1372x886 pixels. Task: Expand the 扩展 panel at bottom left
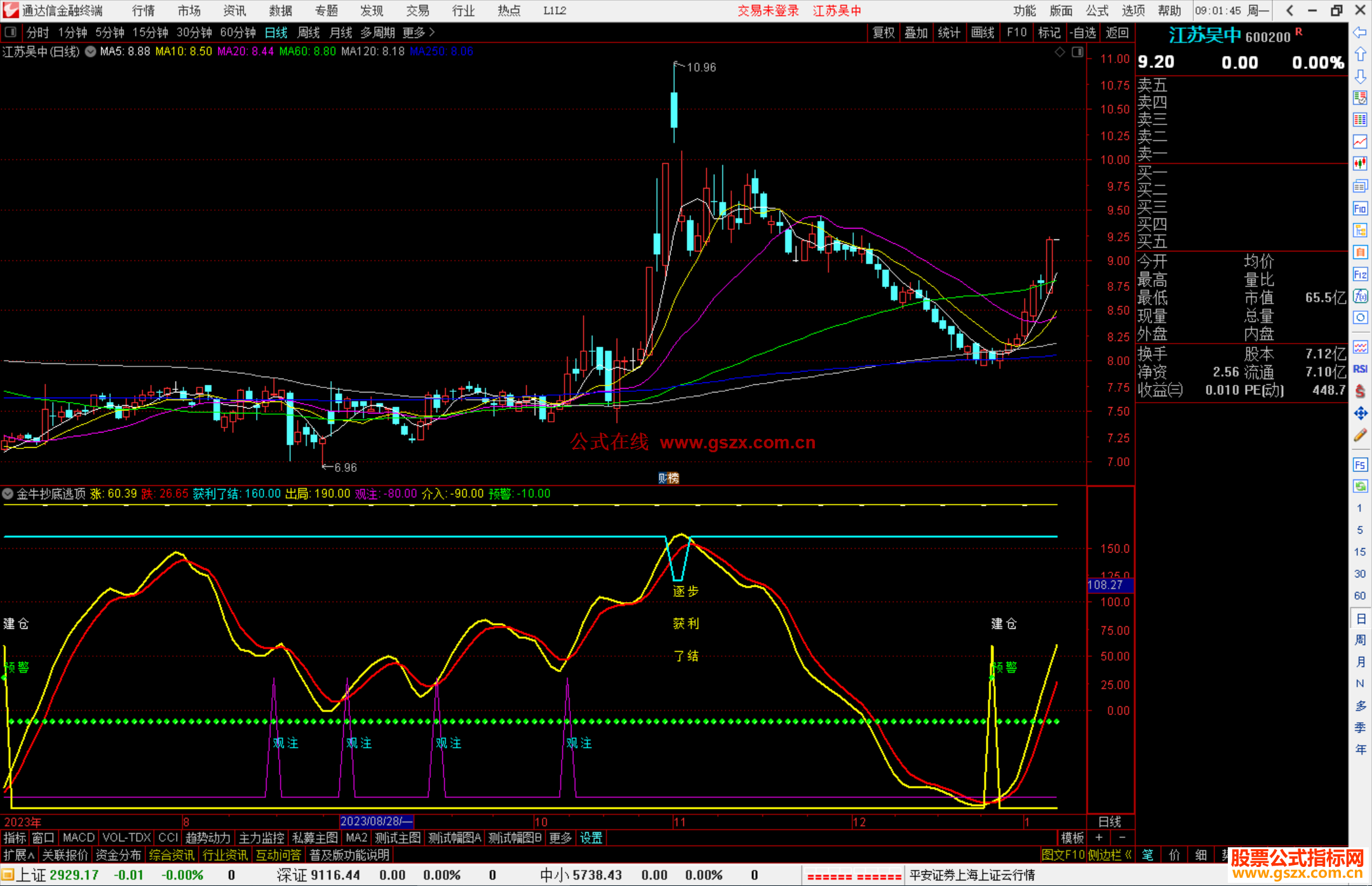[x=18, y=855]
